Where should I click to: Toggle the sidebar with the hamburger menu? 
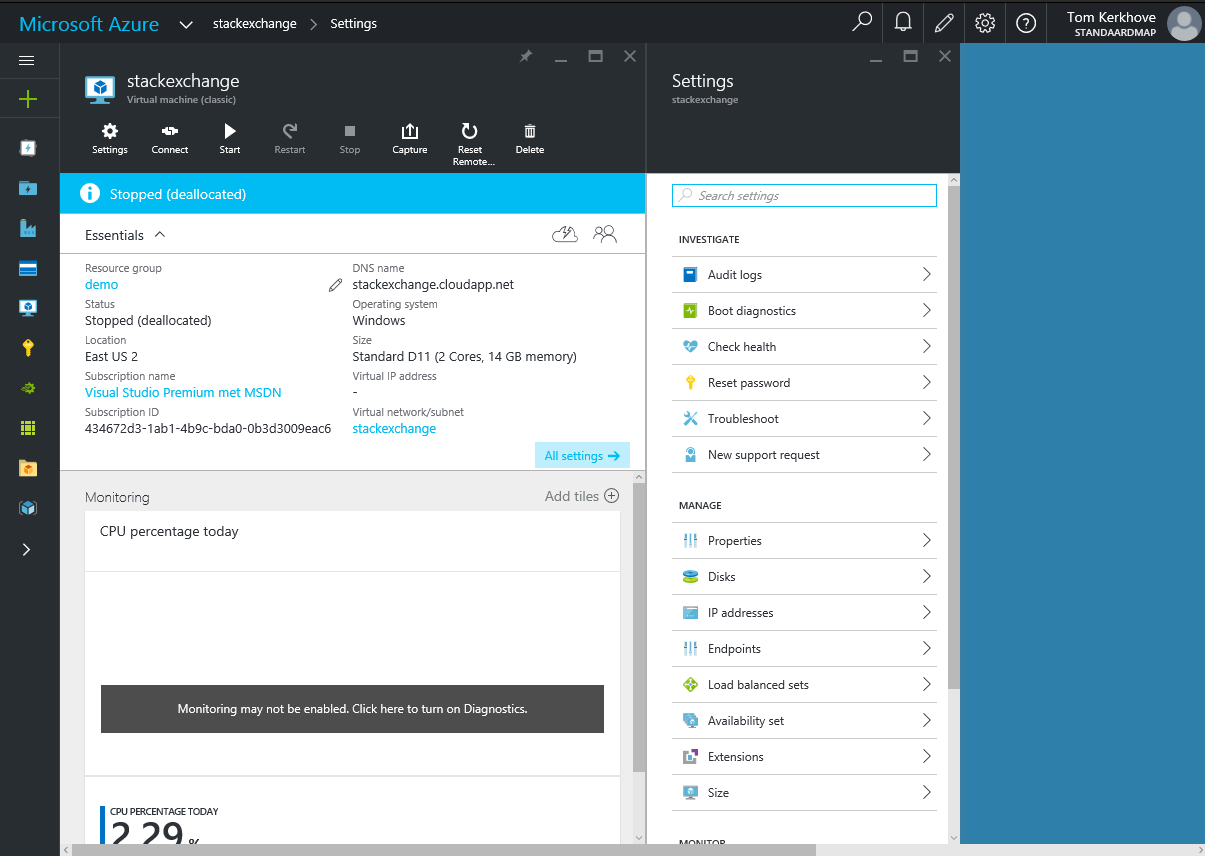(x=28, y=60)
